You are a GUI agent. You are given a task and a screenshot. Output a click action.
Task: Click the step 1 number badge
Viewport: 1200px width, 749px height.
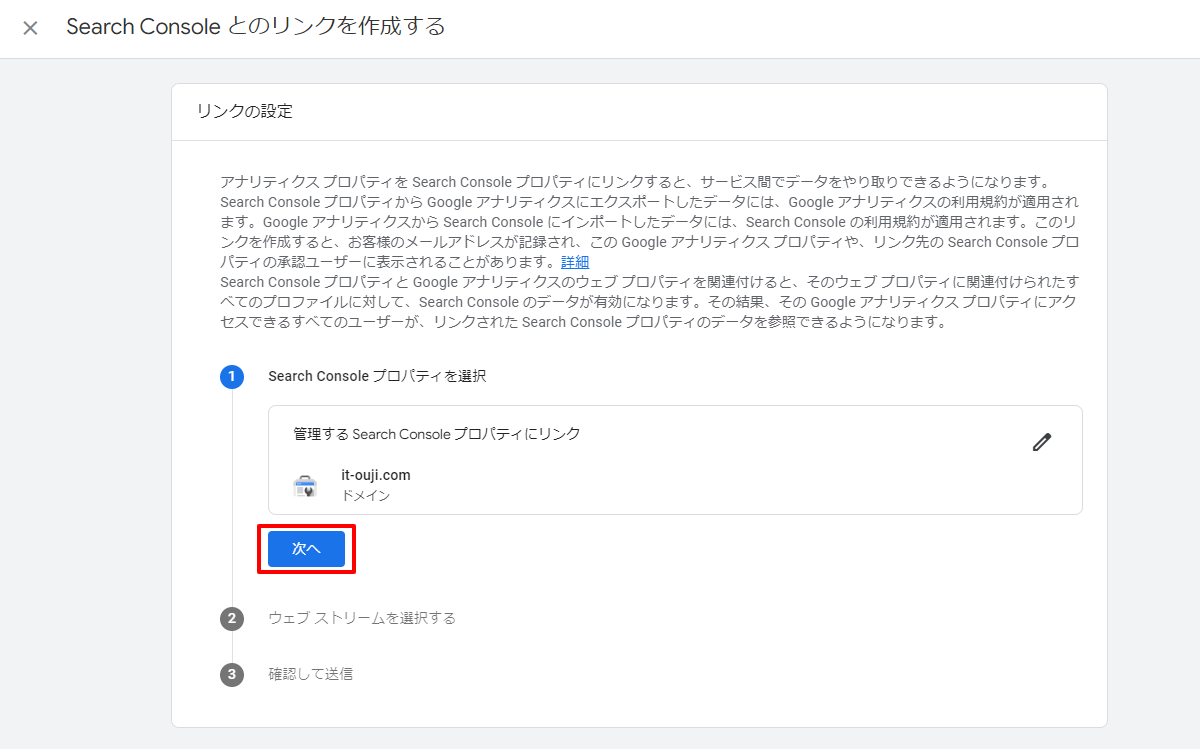(232, 376)
